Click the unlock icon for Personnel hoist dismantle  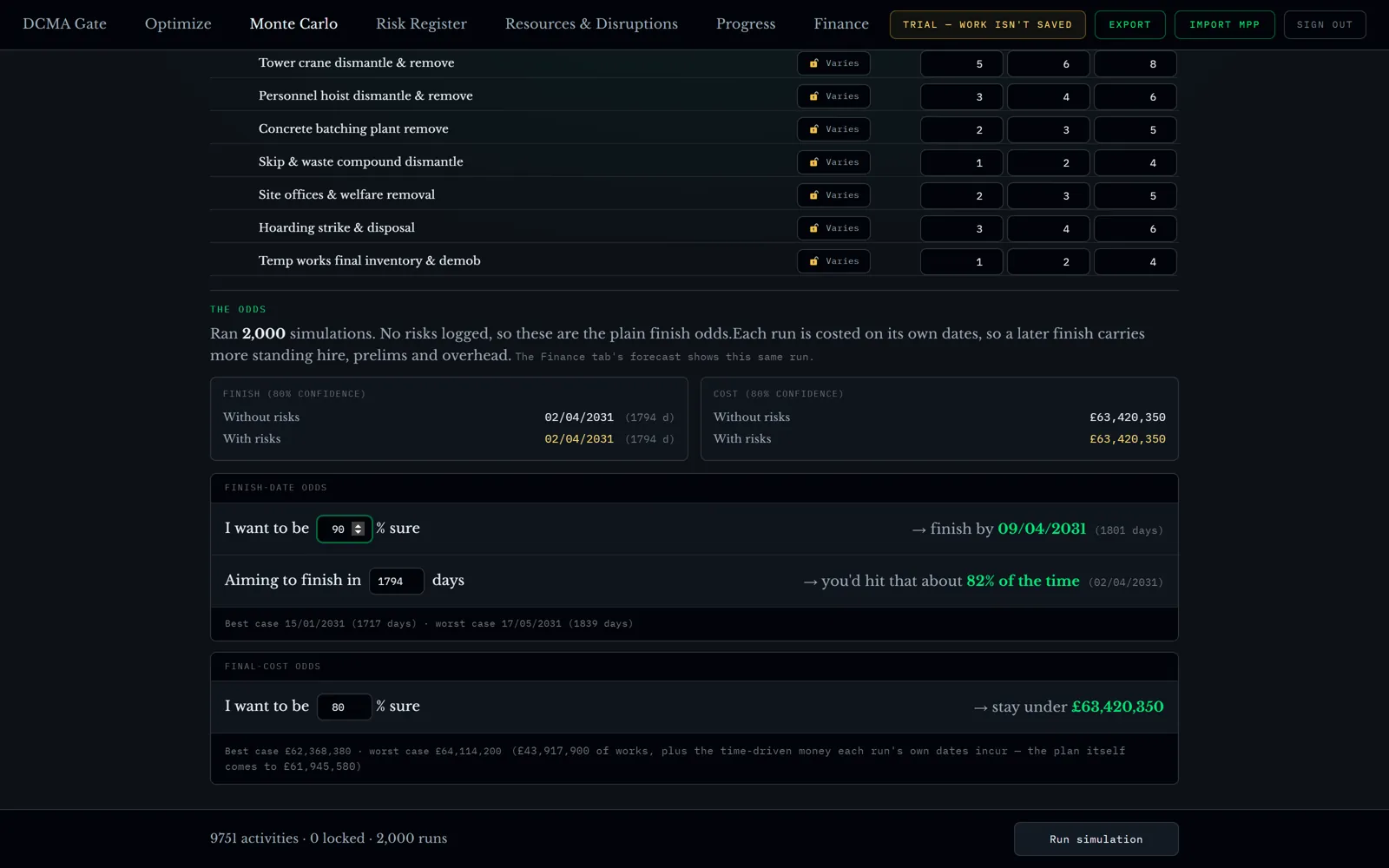(813, 96)
